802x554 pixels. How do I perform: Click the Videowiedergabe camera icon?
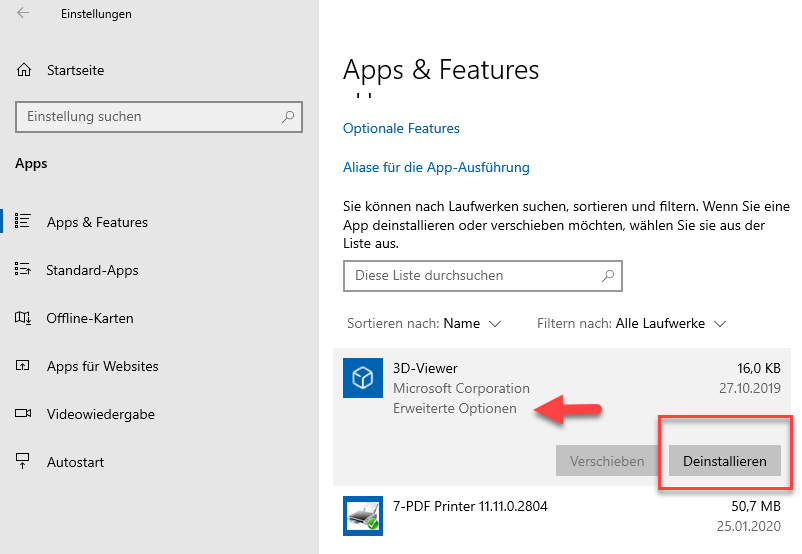(x=24, y=414)
